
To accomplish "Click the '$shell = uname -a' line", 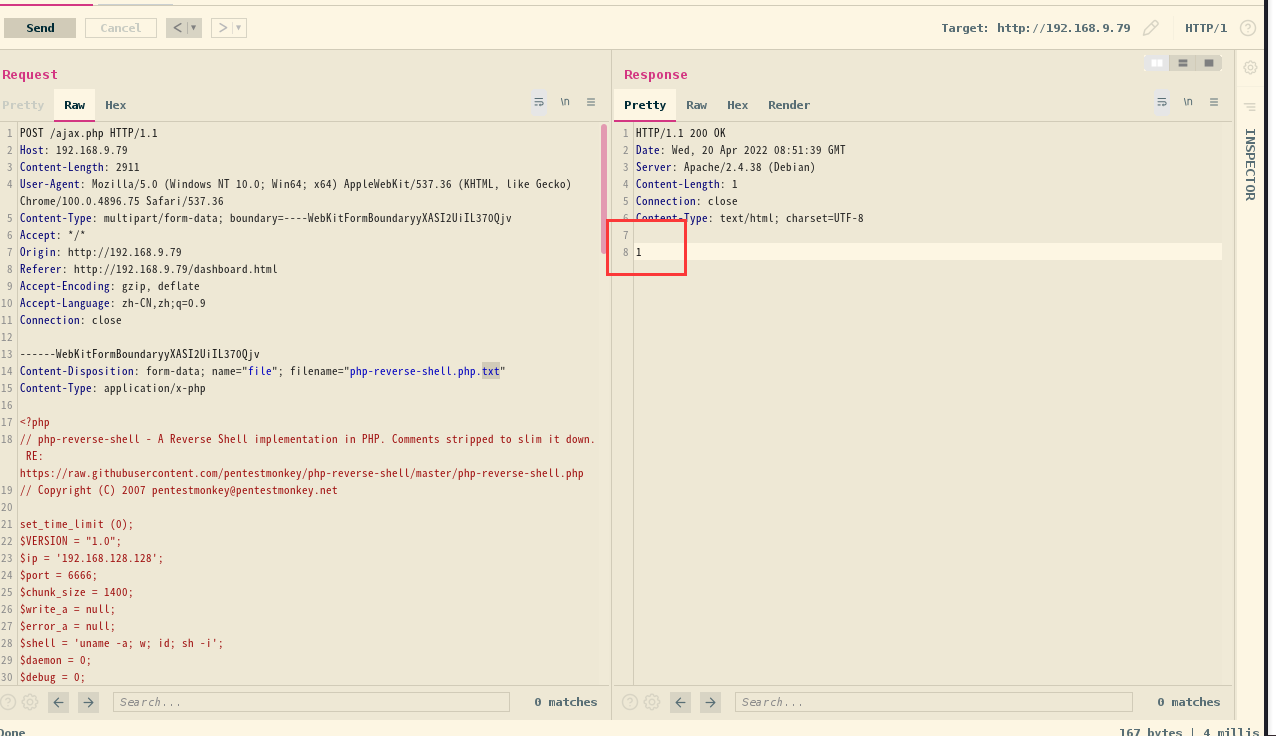I will 122,643.
